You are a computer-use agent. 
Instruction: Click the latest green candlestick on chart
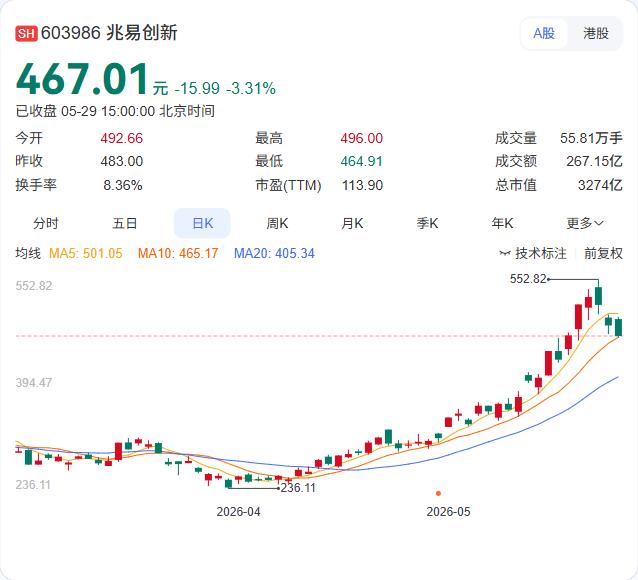click(x=618, y=327)
